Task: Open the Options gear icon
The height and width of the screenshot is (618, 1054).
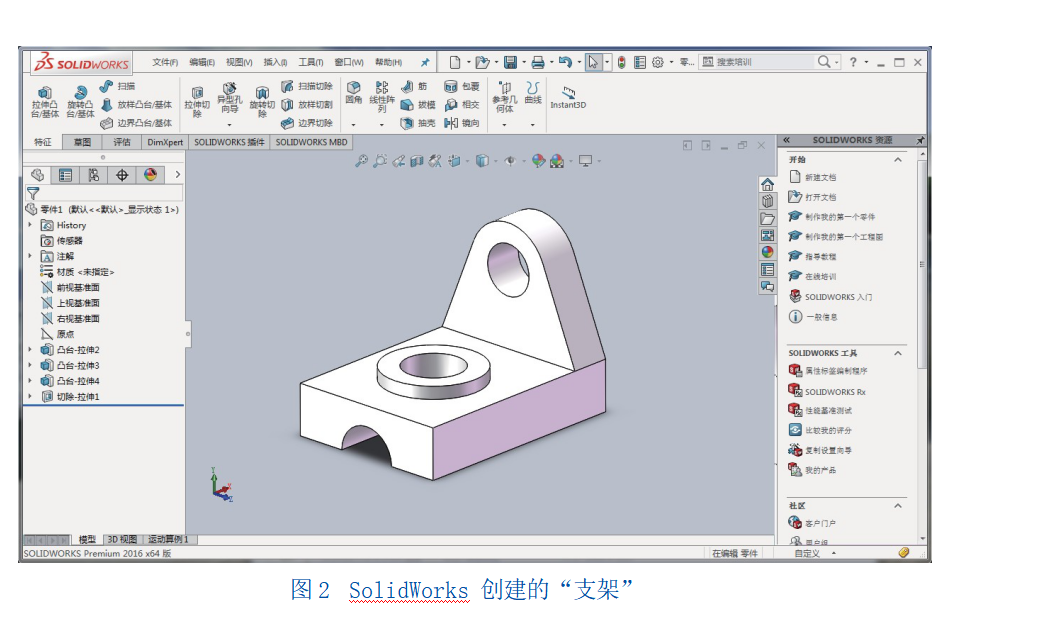Action: pyautogui.click(x=657, y=63)
